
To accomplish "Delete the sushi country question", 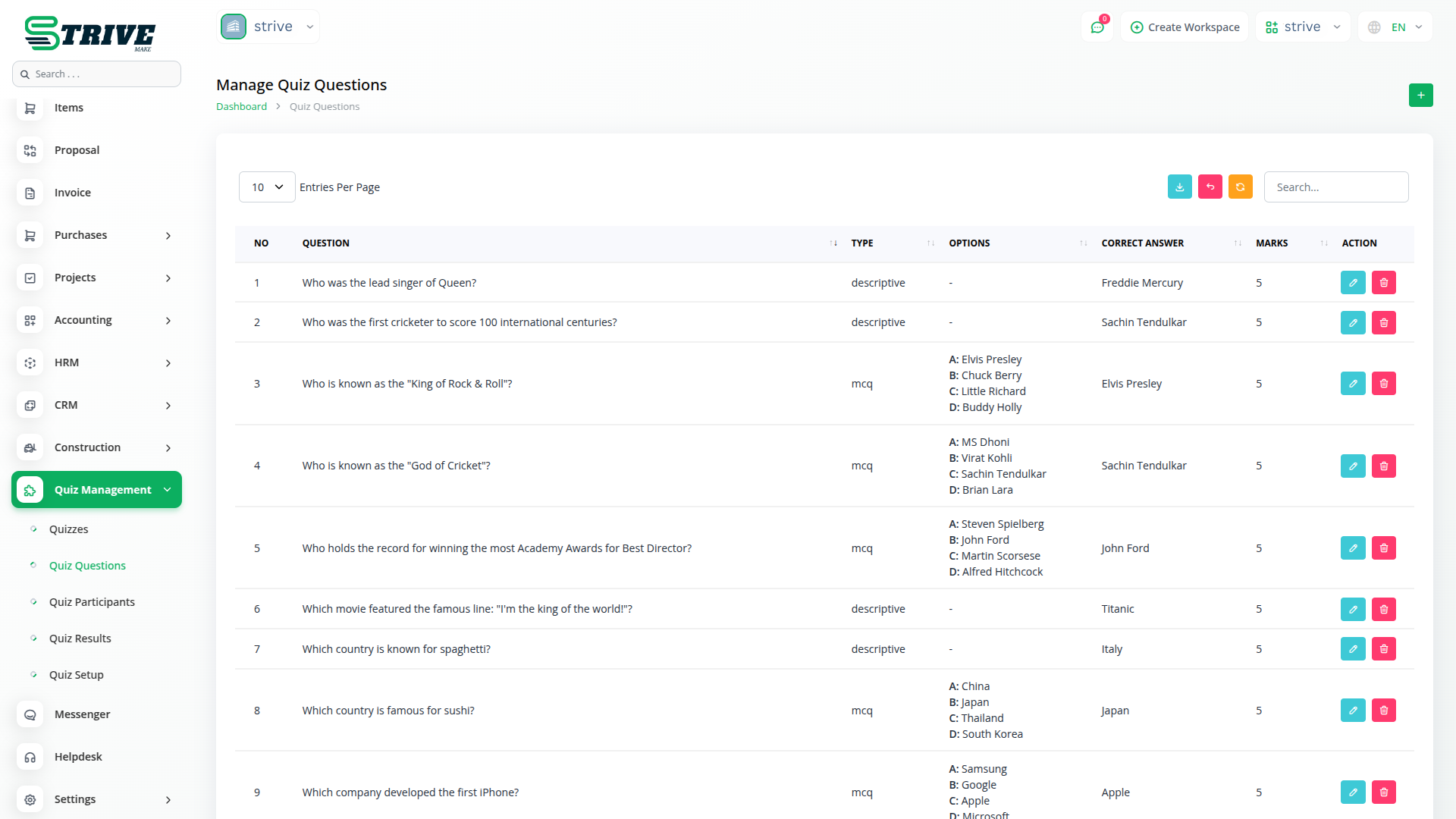I will pos(1383,711).
